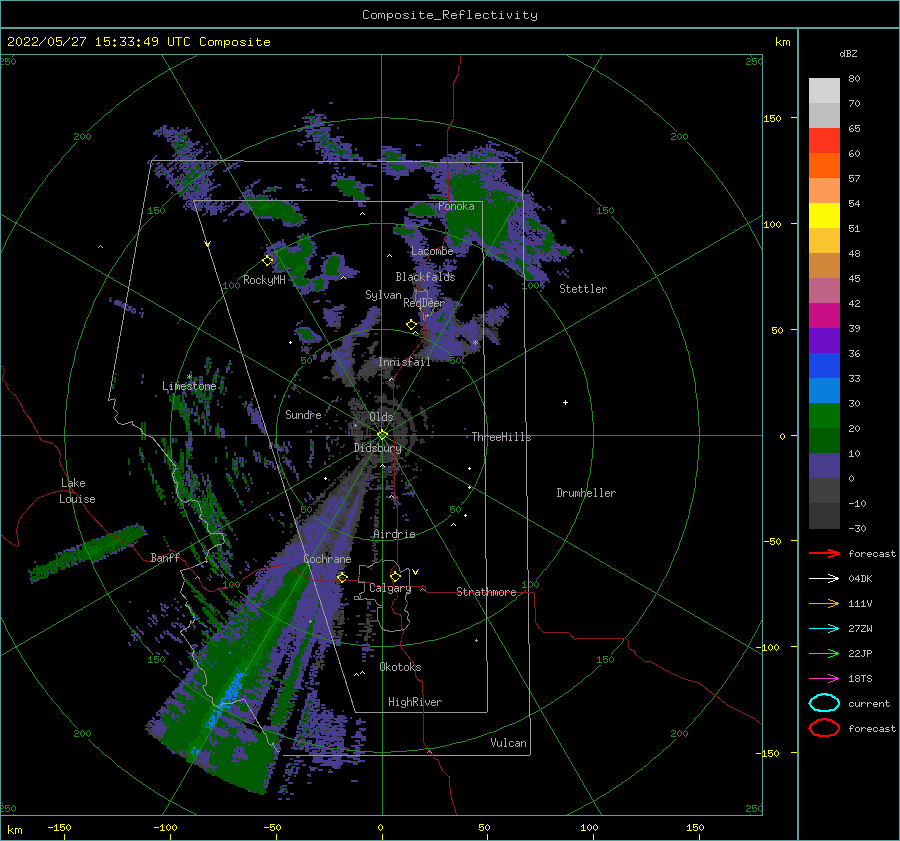Select yellow diamond marker near Cochrane
Image resolution: width=900 pixels, height=841 pixels.
[x=342, y=577]
